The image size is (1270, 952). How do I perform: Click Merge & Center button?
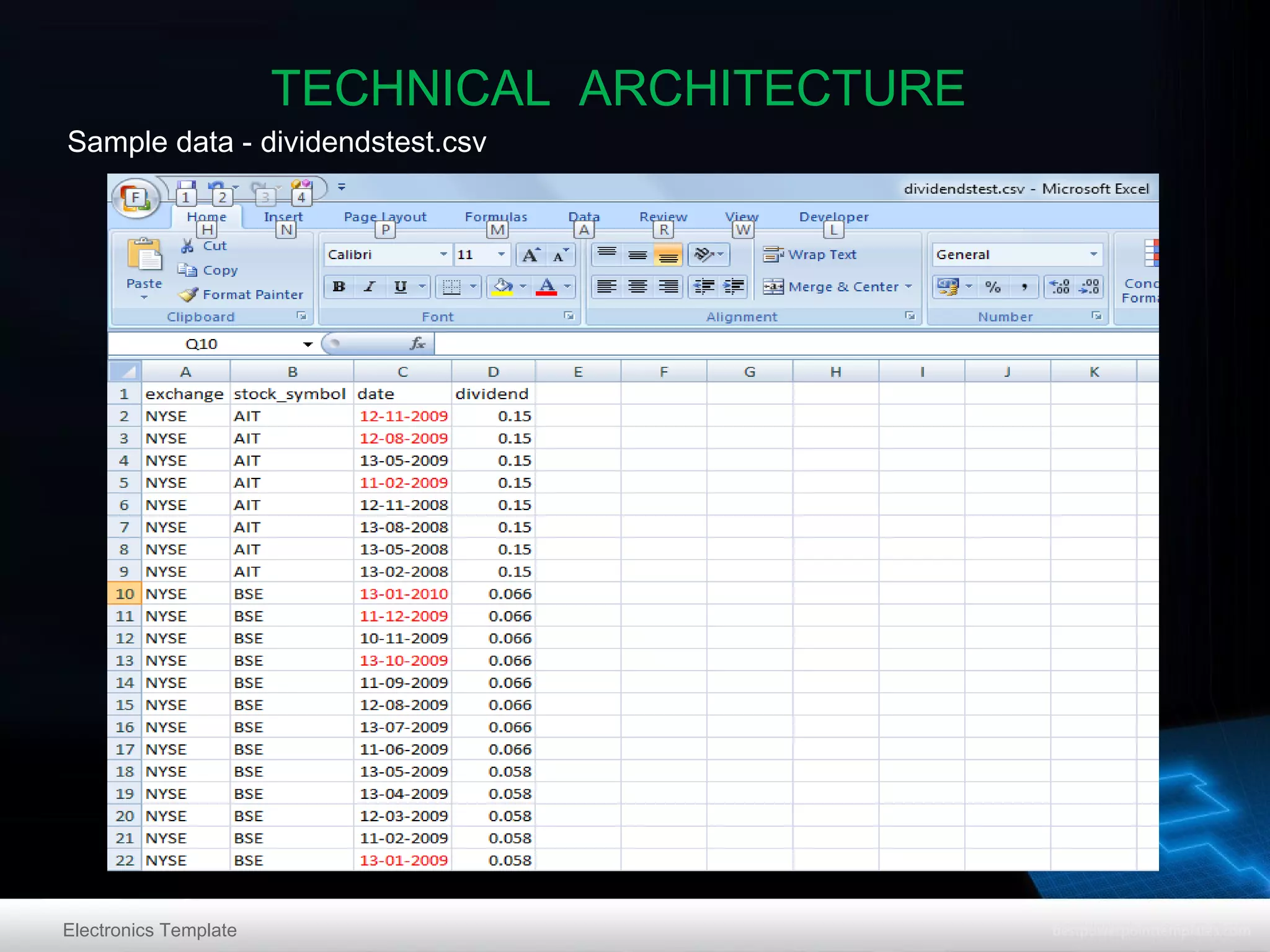[x=830, y=286]
